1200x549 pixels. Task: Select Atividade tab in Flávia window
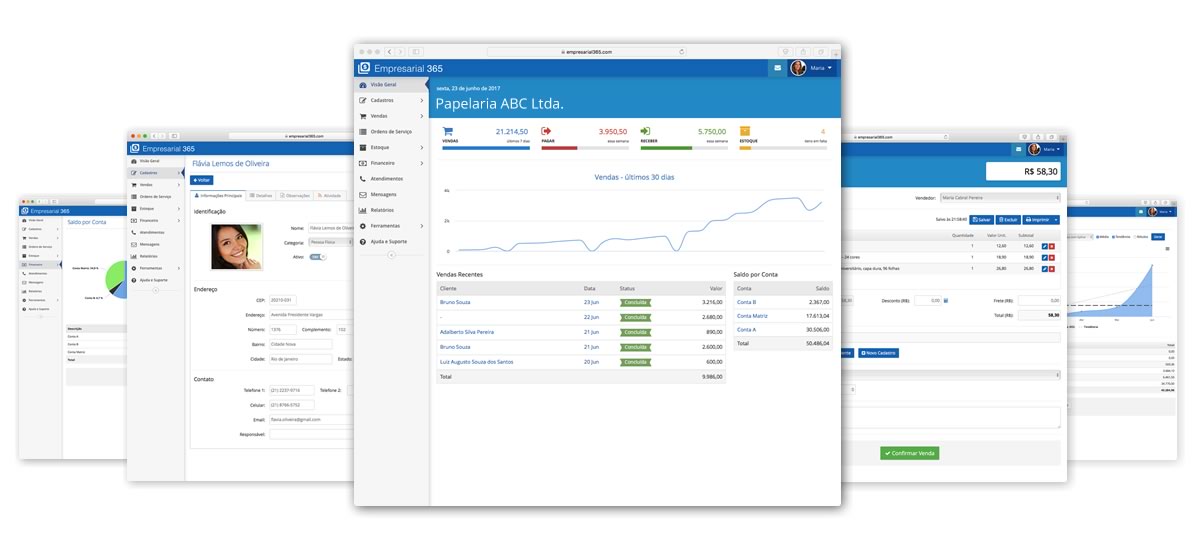click(x=329, y=195)
